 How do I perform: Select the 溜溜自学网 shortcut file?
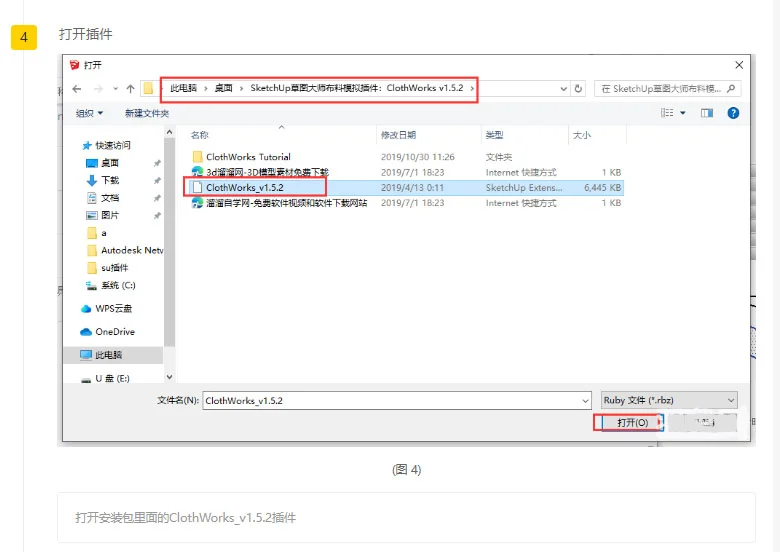pyautogui.click(x=287, y=203)
